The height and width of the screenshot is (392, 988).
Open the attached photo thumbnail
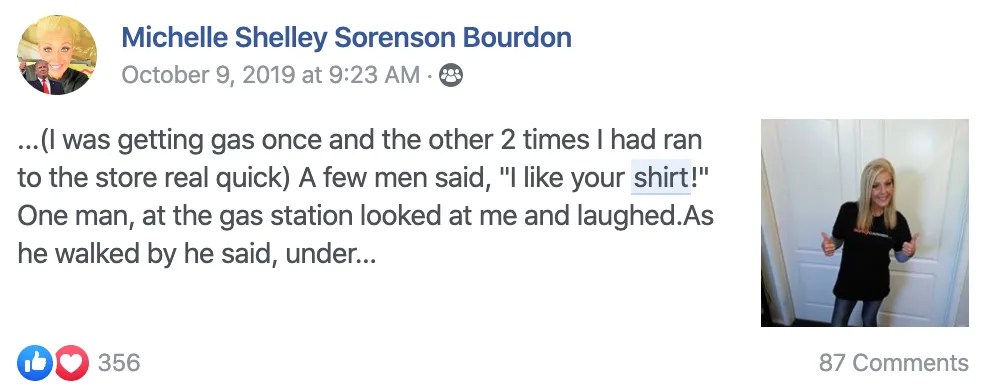pyautogui.click(x=864, y=223)
